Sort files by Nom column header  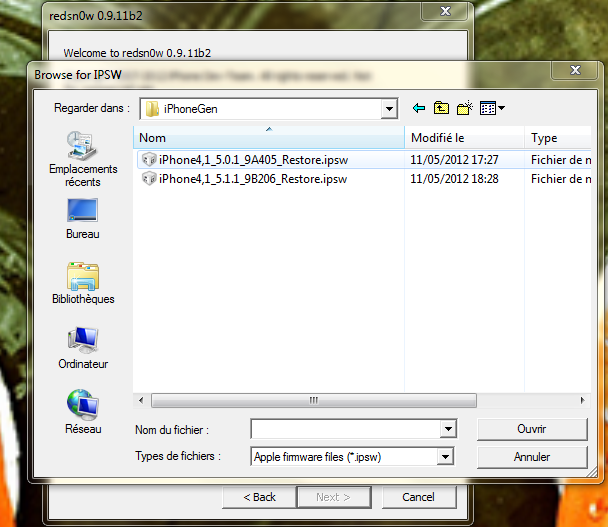point(269,138)
